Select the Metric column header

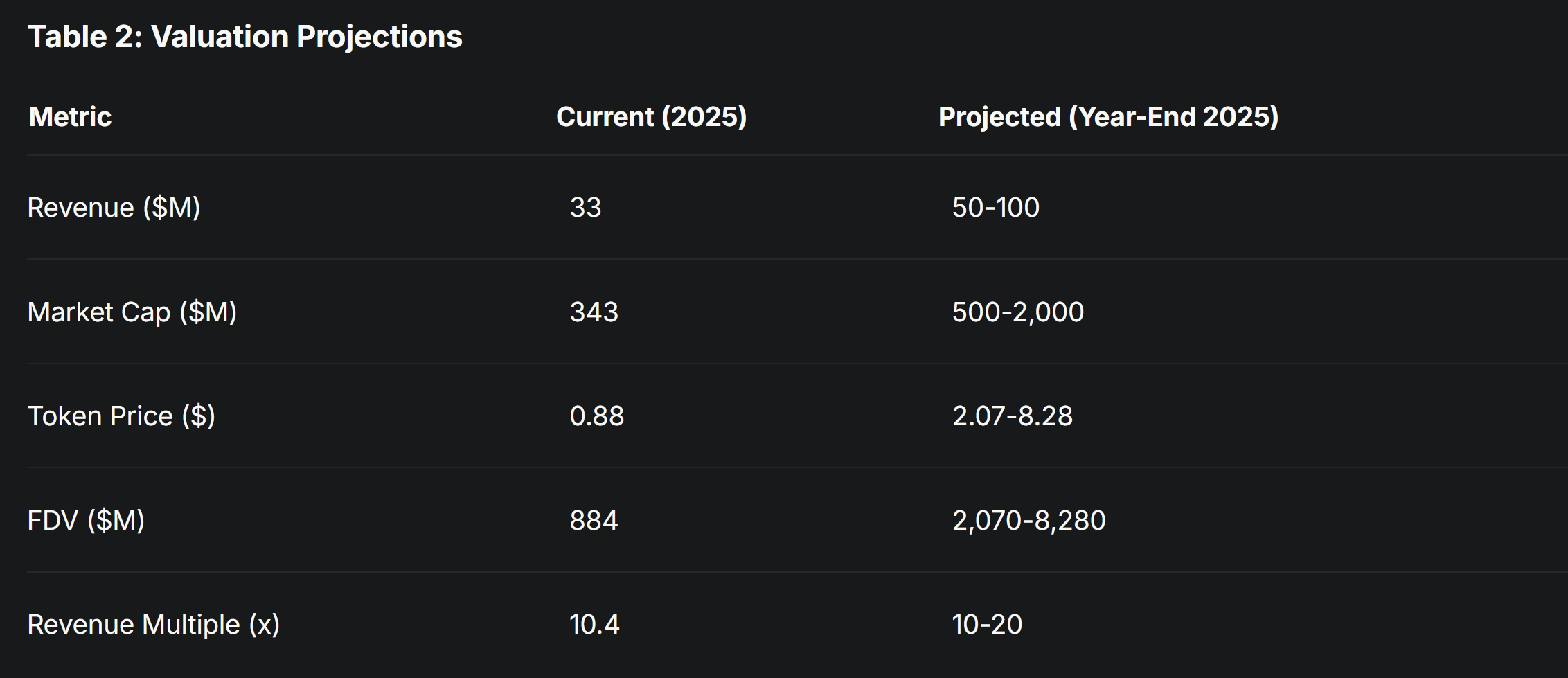70,116
